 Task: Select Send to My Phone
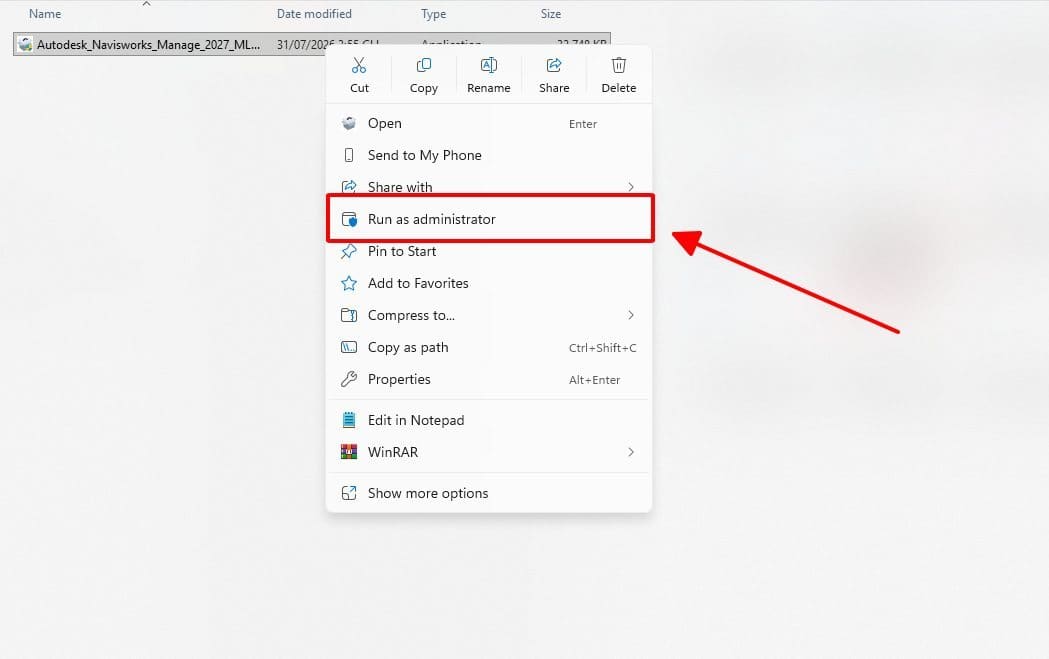(x=488, y=155)
